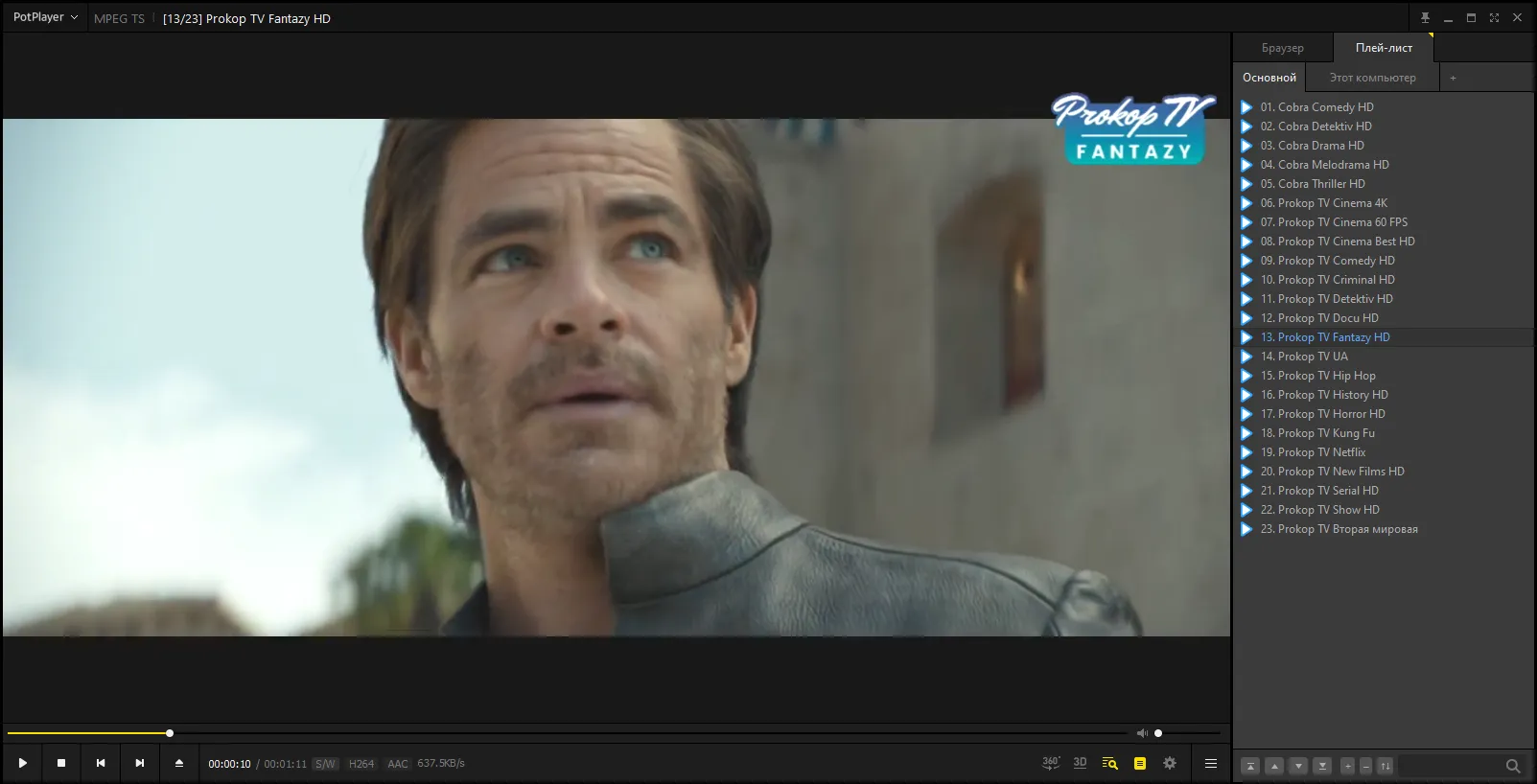Select 08. Prokop TV Cinema Best HD
This screenshot has width=1537, height=784.
coord(1384,242)
